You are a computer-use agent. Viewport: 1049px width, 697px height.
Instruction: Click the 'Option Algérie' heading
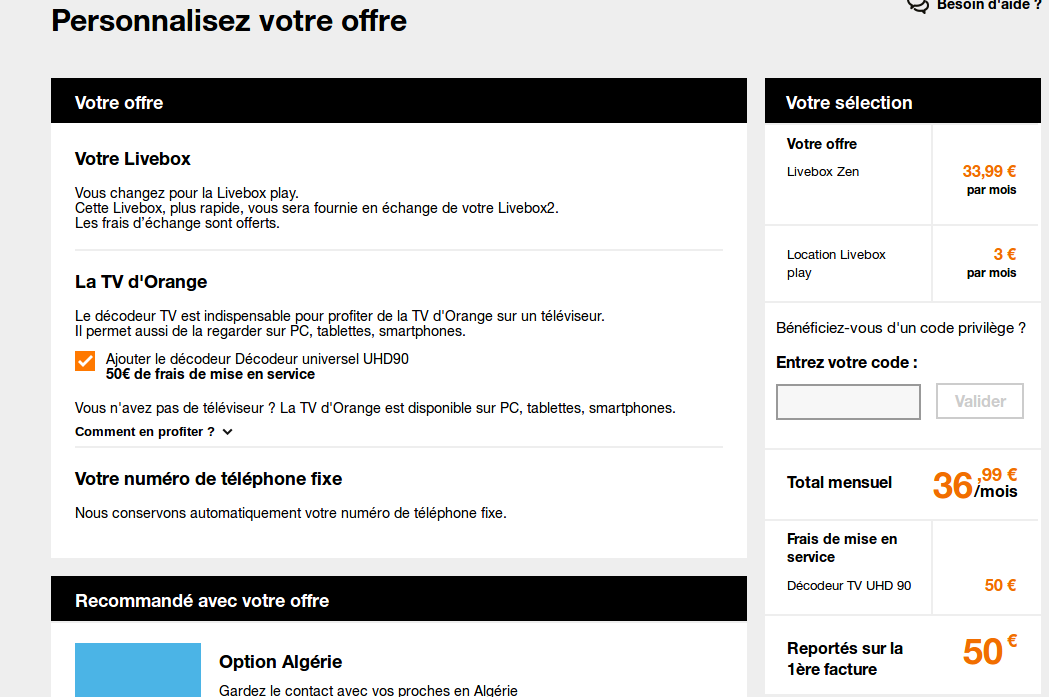tap(280, 662)
